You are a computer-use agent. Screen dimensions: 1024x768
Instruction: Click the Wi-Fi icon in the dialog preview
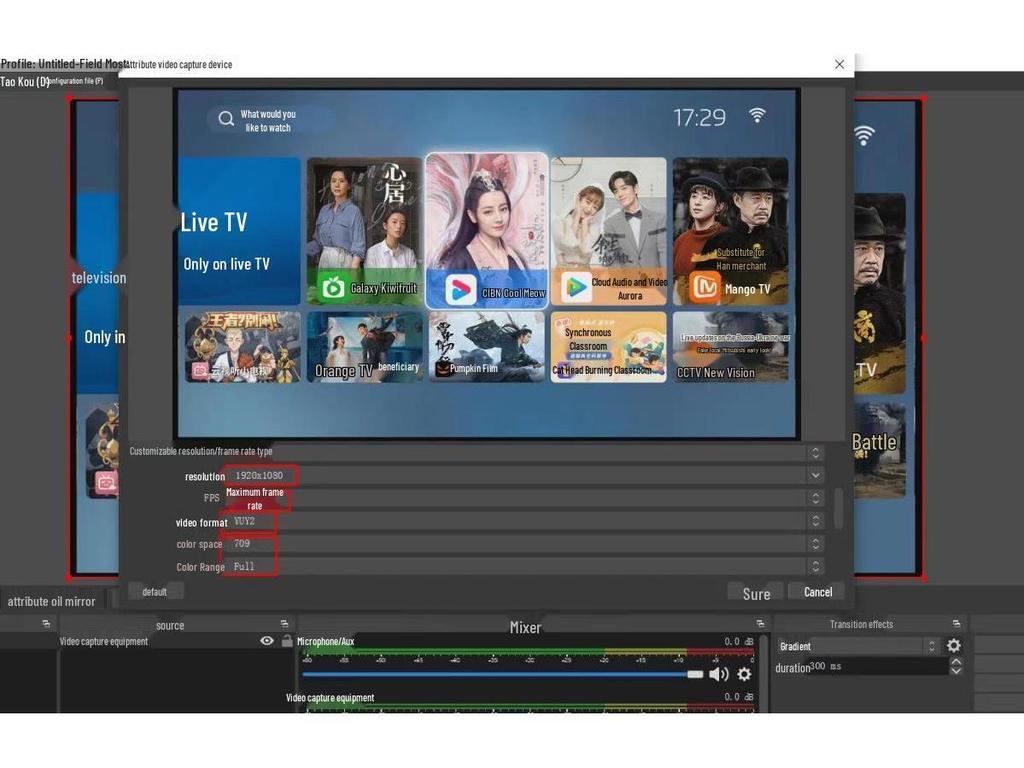point(757,116)
